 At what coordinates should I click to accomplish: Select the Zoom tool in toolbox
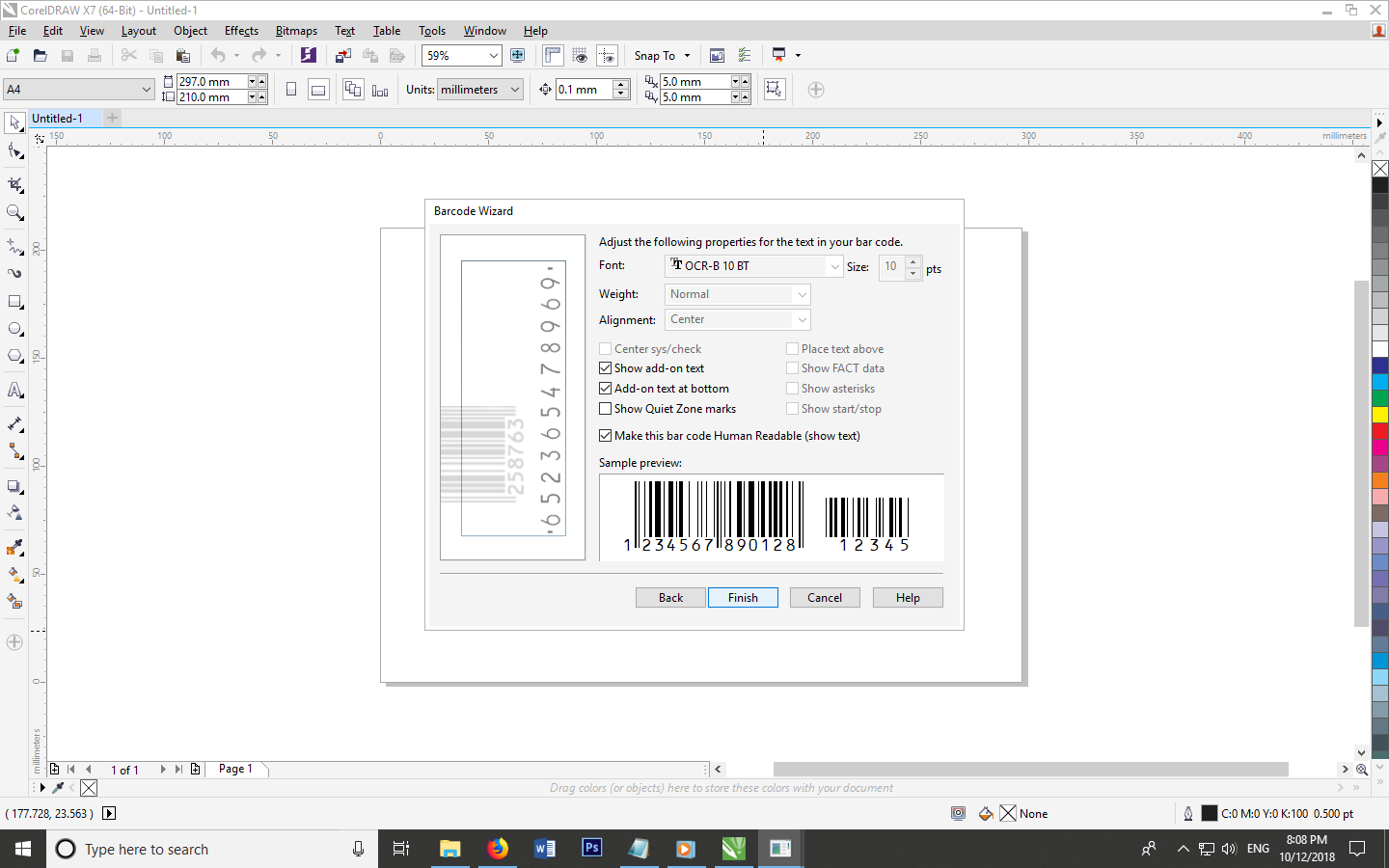tap(14, 212)
